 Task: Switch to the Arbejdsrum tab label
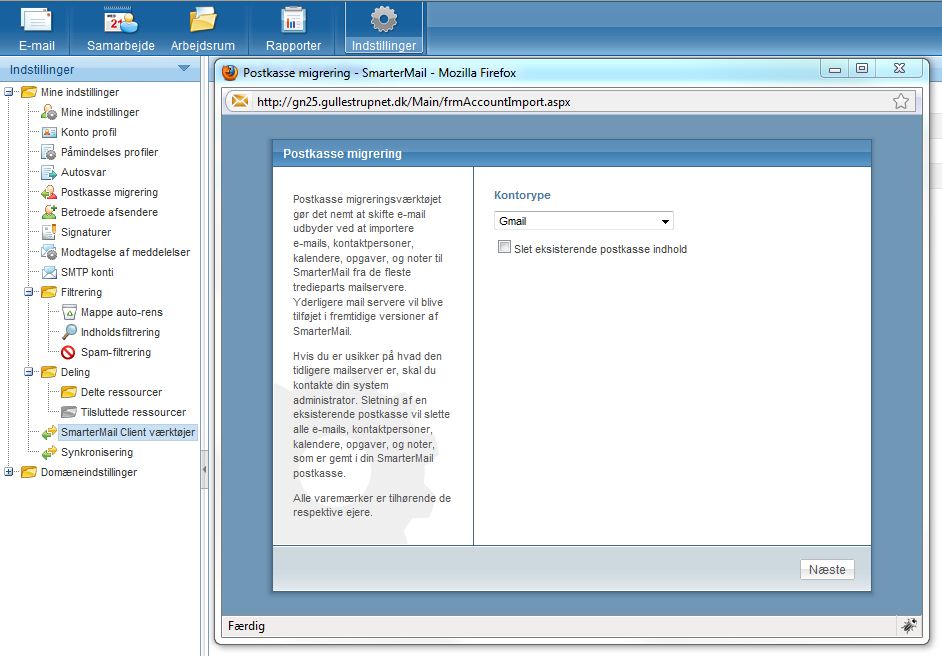click(203, 46)
